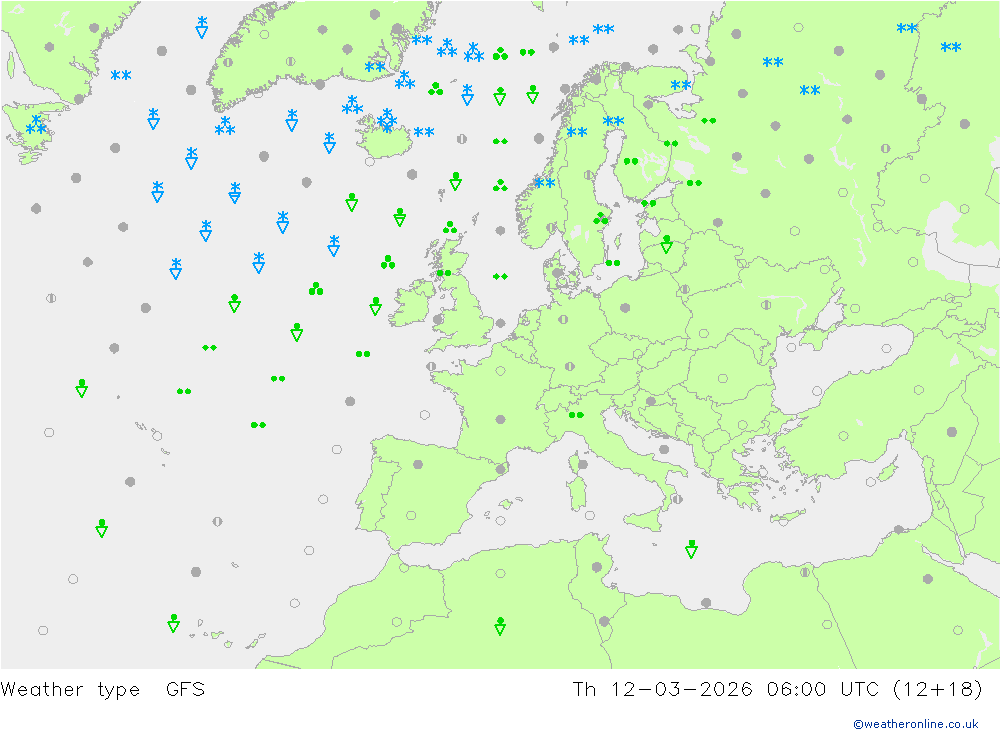Select the green rain dots over southern Finland
The height and width of the screenshot is (733, 1000).
tap(631, 161)
